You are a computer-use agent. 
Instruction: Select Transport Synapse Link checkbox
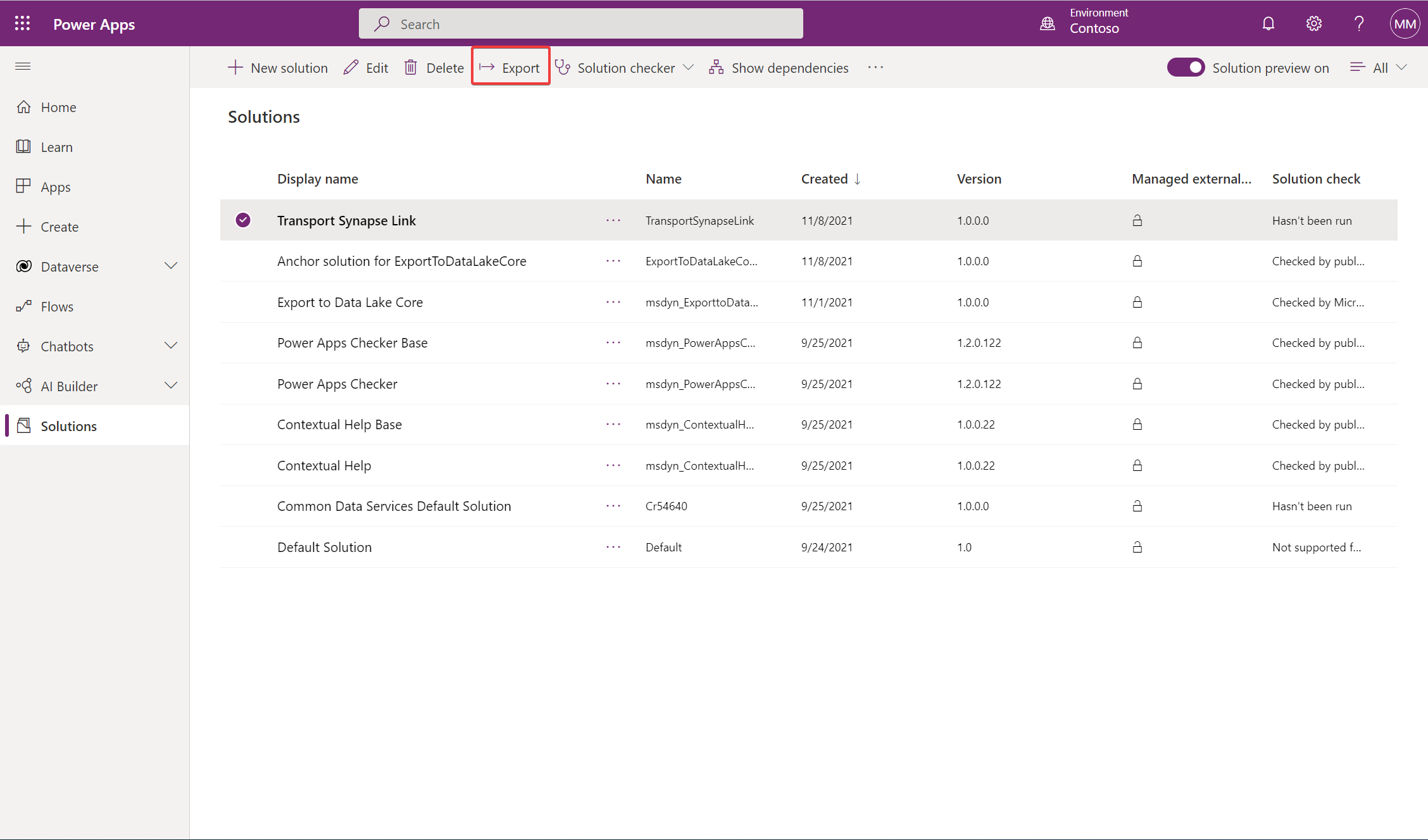pos(243,220)
